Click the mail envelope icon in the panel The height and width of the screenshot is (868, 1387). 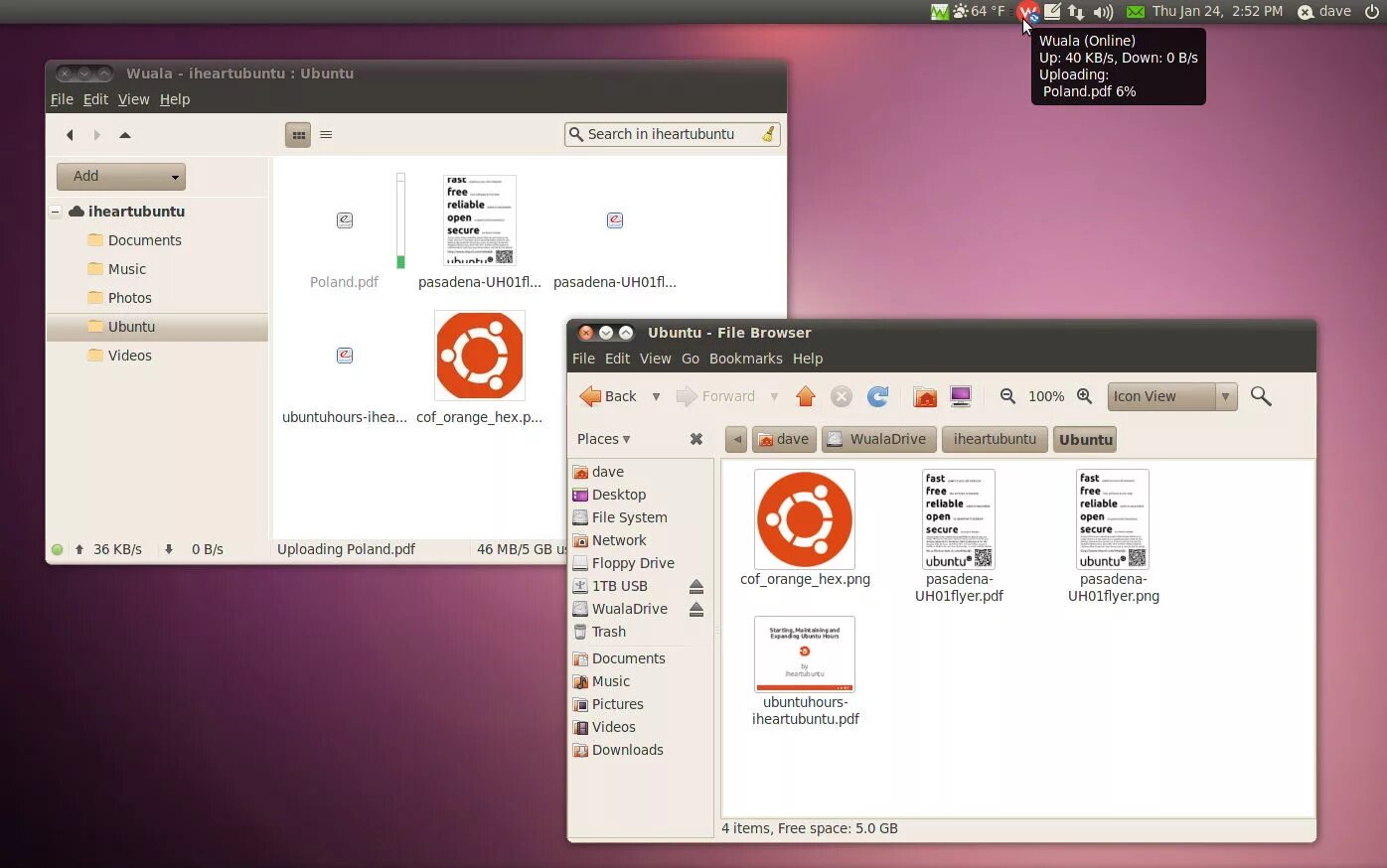click(x=1134, y=12)
